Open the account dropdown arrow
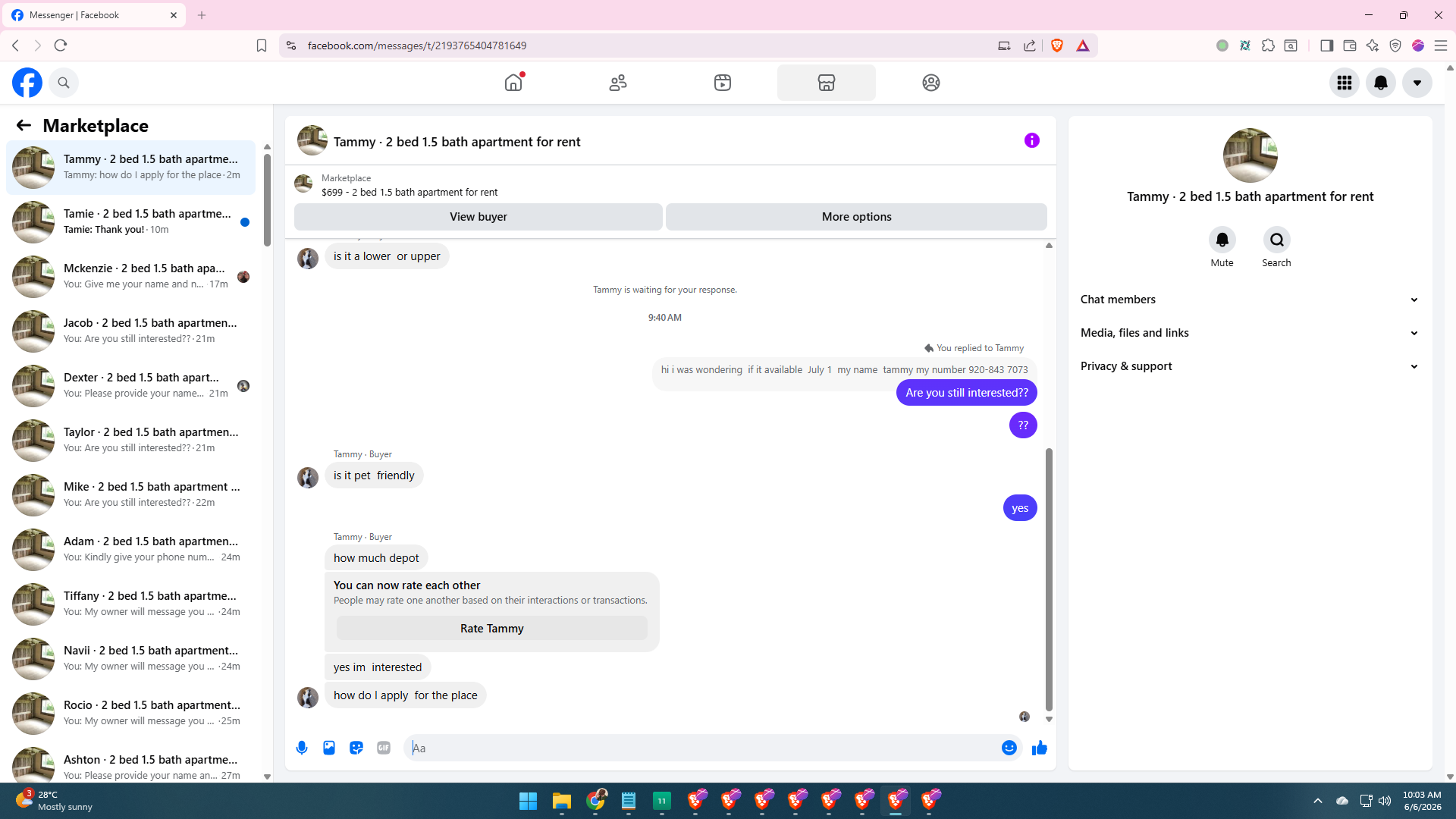The width and height of the screenshot is (1456, 819). pos(1417,83)
